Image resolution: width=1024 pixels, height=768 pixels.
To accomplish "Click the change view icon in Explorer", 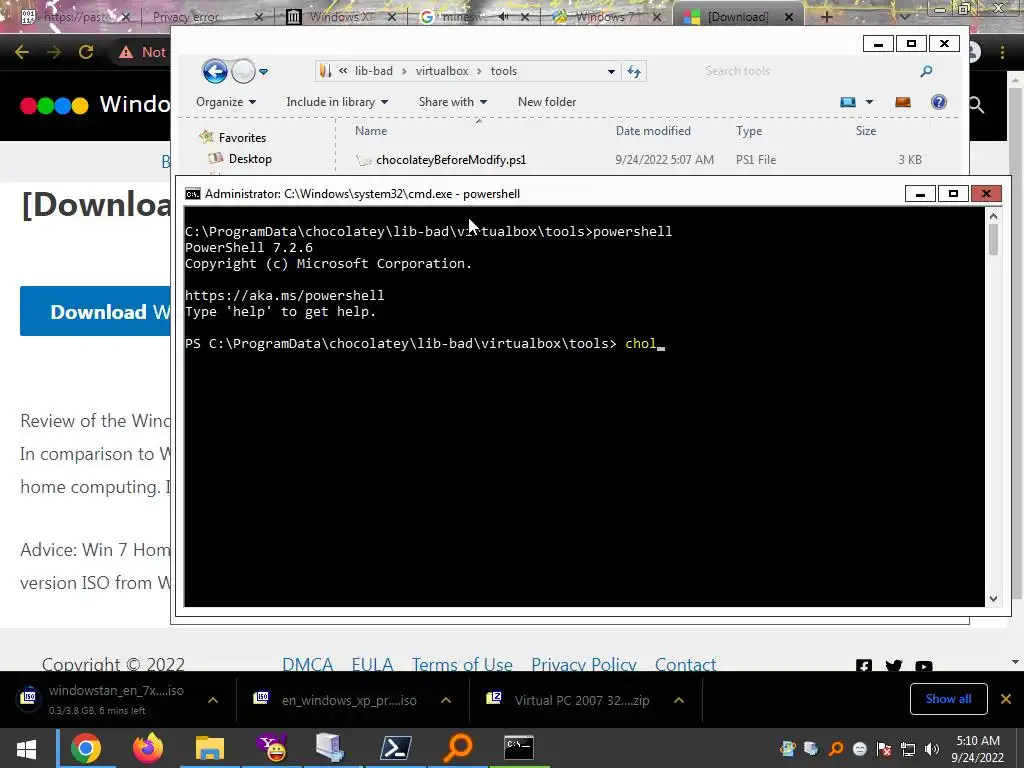I will (x=848, y=102).
